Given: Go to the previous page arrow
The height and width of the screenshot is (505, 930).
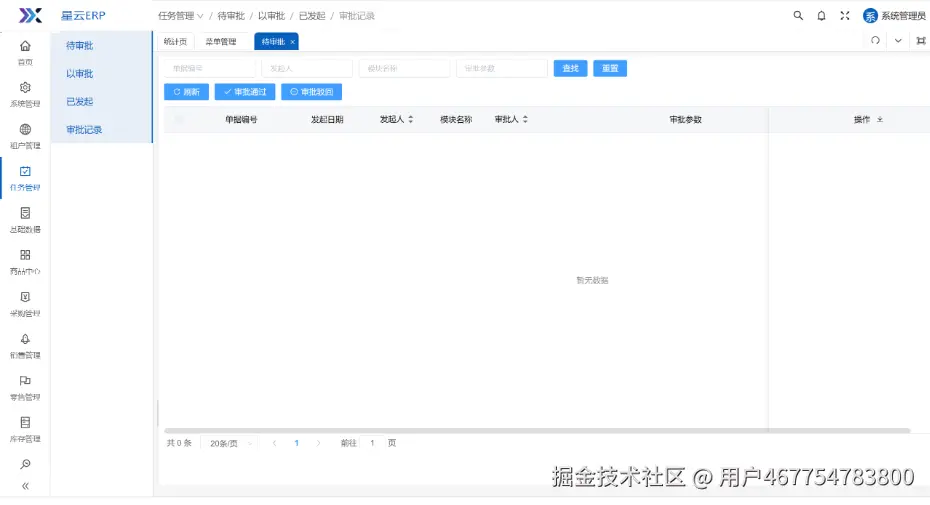Looking at the screenshot, I should (274, 443).
